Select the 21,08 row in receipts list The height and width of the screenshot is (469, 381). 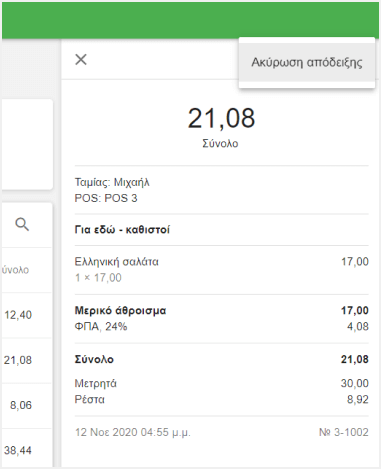pos(27,361)
